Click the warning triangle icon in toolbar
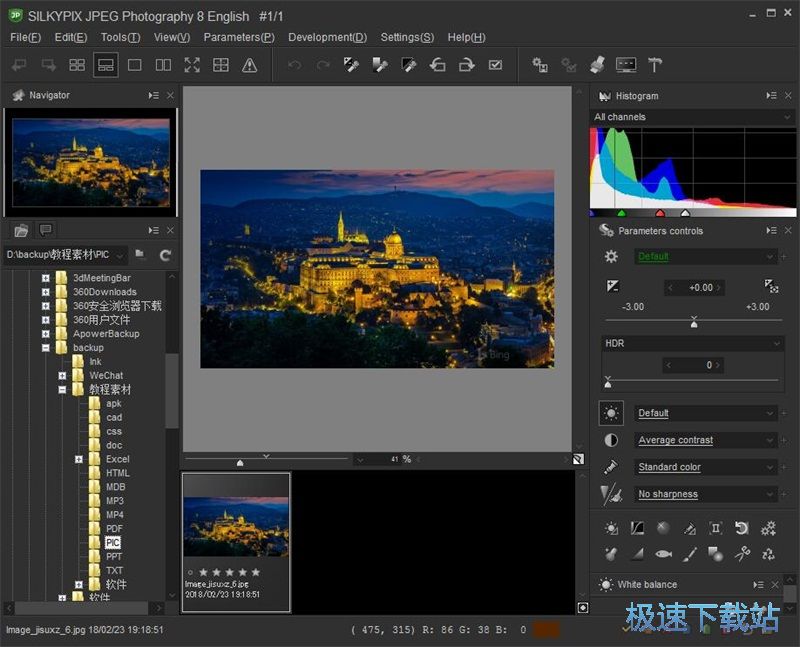Viewport: 800px width, 647px height. point(250,65)
